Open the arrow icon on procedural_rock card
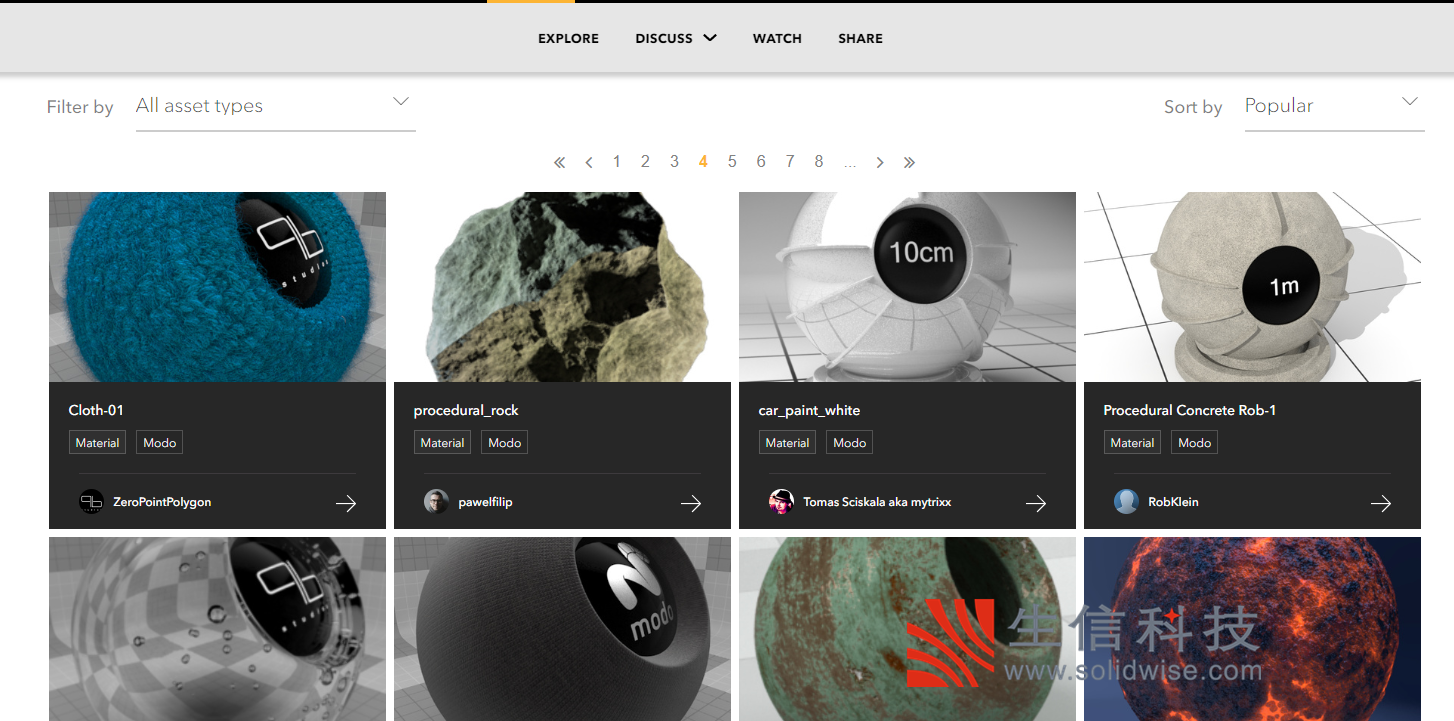 [x=691, y=503]
